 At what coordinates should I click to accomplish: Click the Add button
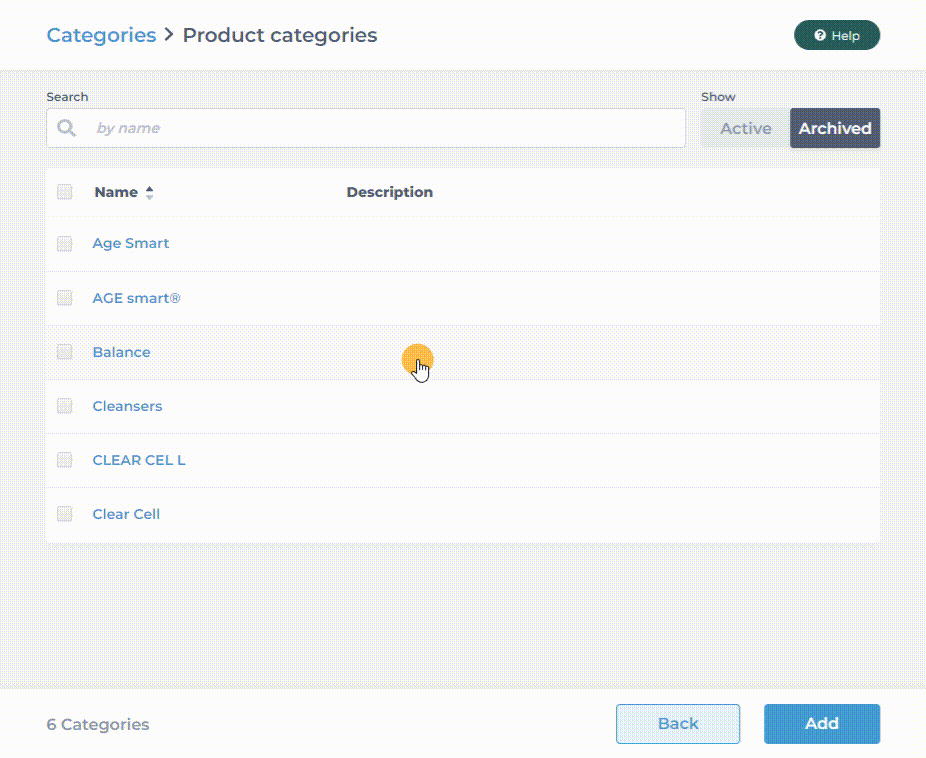[x=822, y=724]
